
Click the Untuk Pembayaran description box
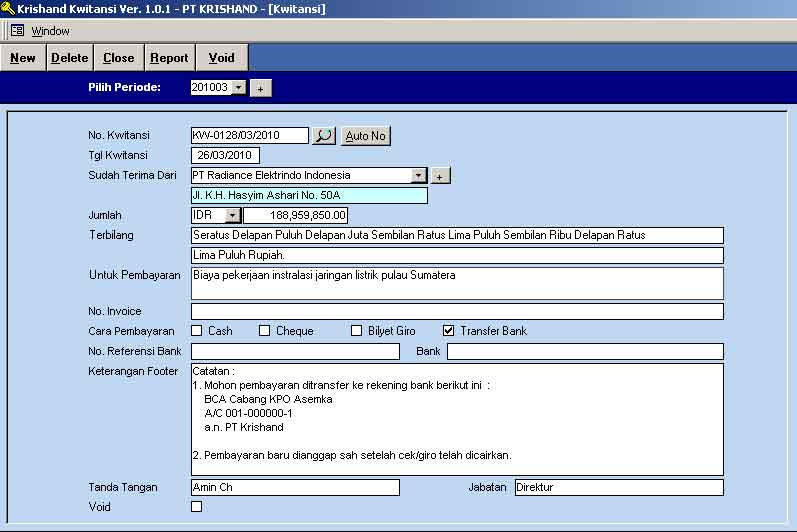coord(457,284)
